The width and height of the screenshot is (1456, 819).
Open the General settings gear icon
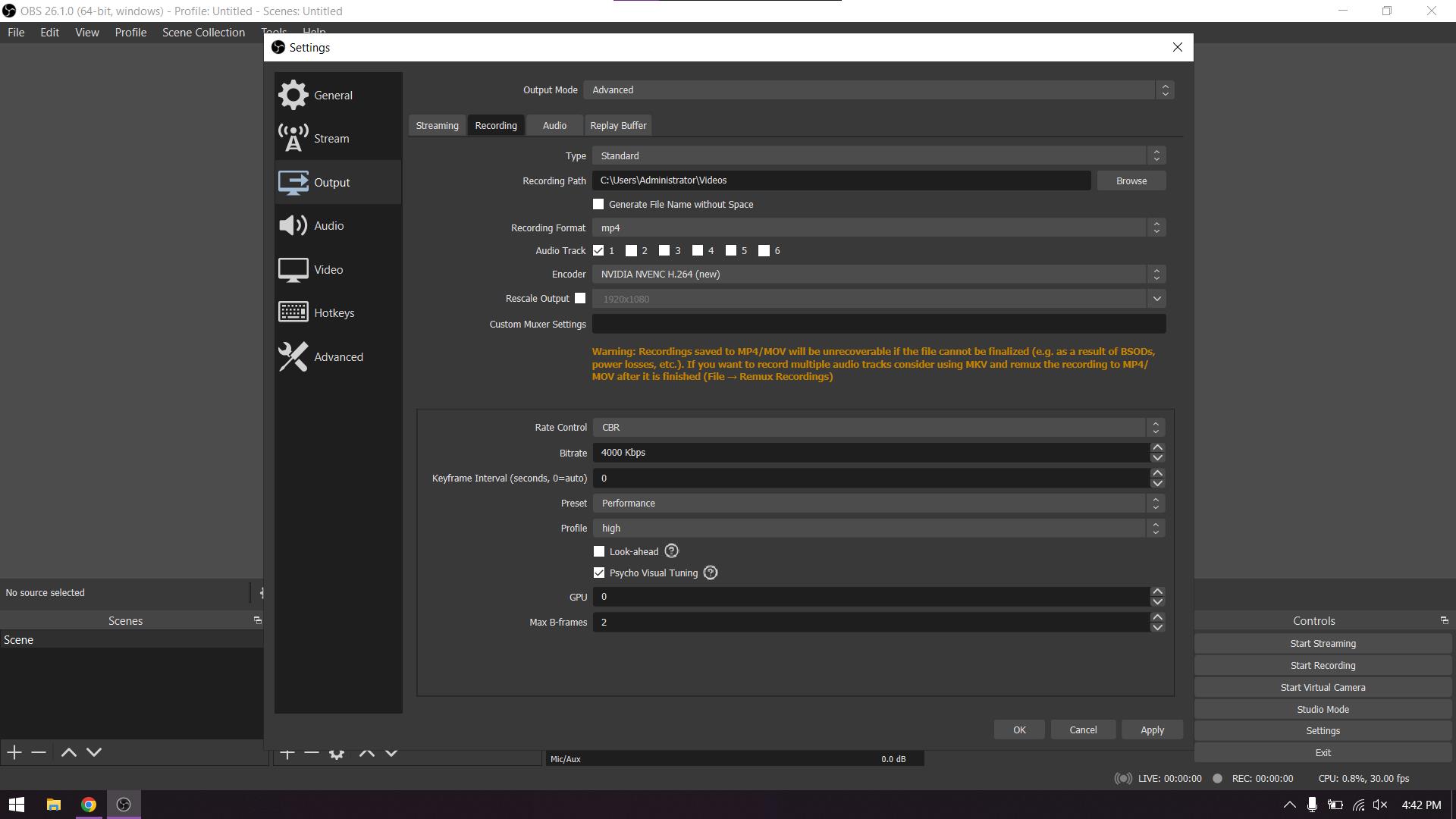pos(293,95)
